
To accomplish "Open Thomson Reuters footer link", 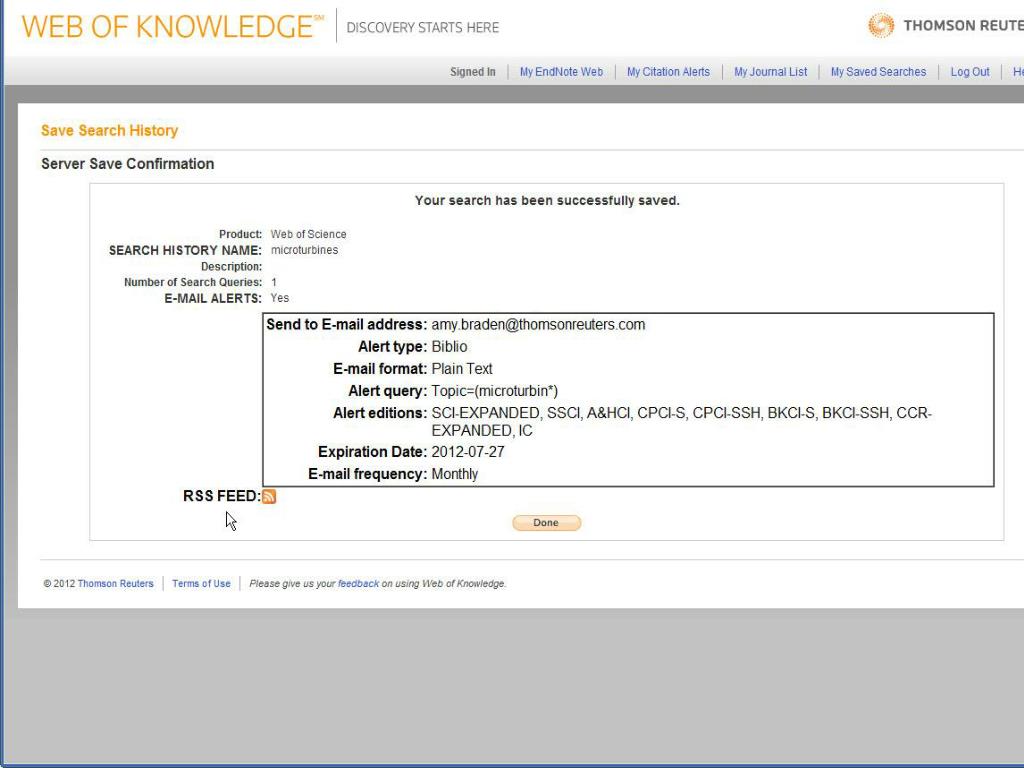I will click(116, 584).
